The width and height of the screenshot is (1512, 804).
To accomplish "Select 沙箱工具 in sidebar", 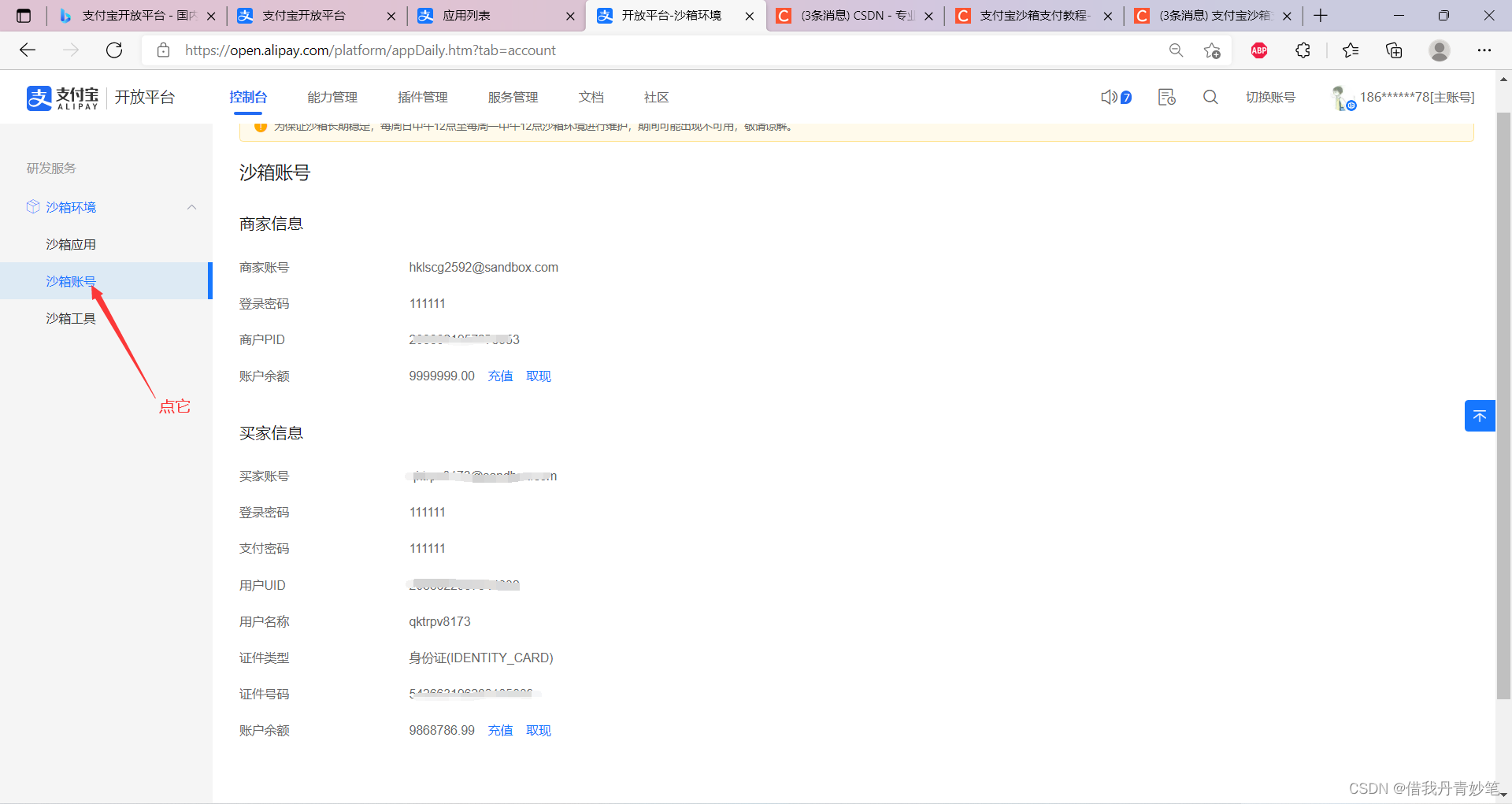I will (x=71, y=318).
